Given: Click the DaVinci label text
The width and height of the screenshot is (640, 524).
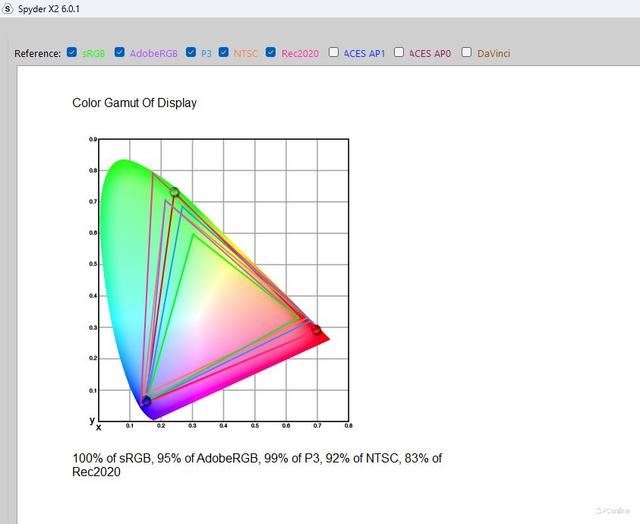Looking at the screenshot, I should coord(493,53).
